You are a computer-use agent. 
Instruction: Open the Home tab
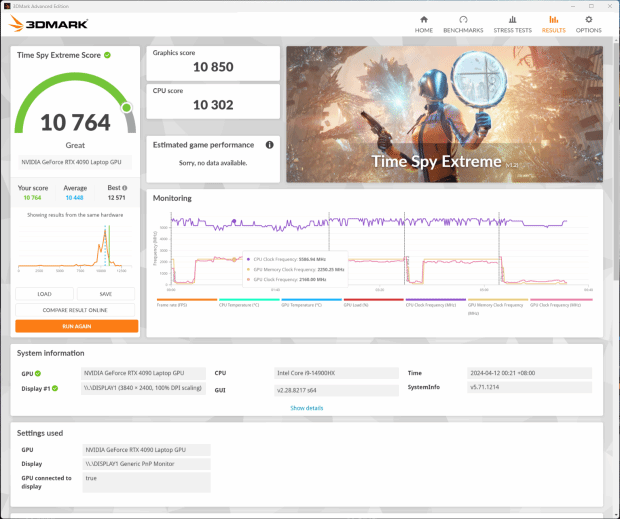pos(423,25)
